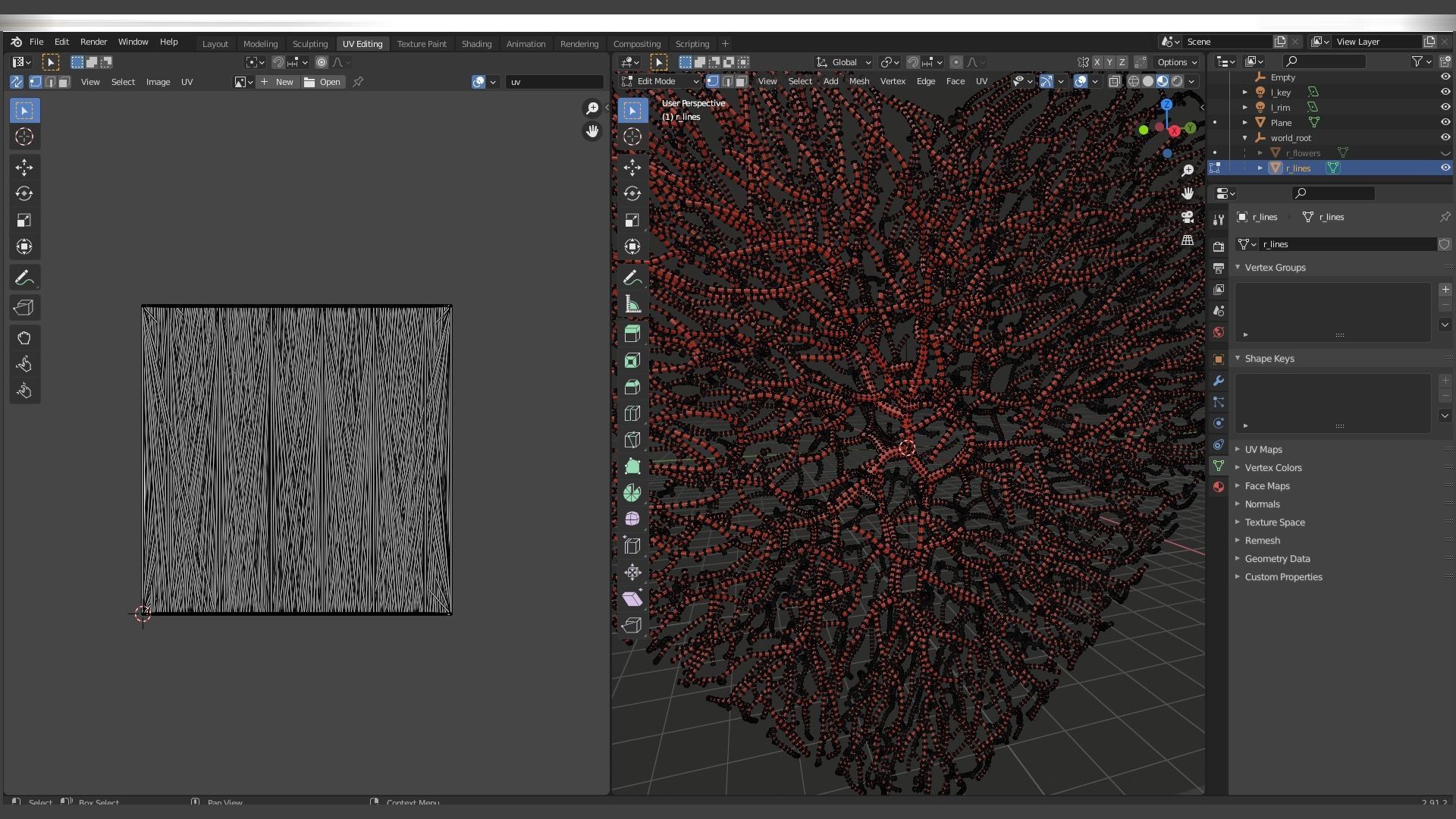The image size is (1456, 819).
Task: Open the Options dropdown in viewport header
Action: [1176, 62]
